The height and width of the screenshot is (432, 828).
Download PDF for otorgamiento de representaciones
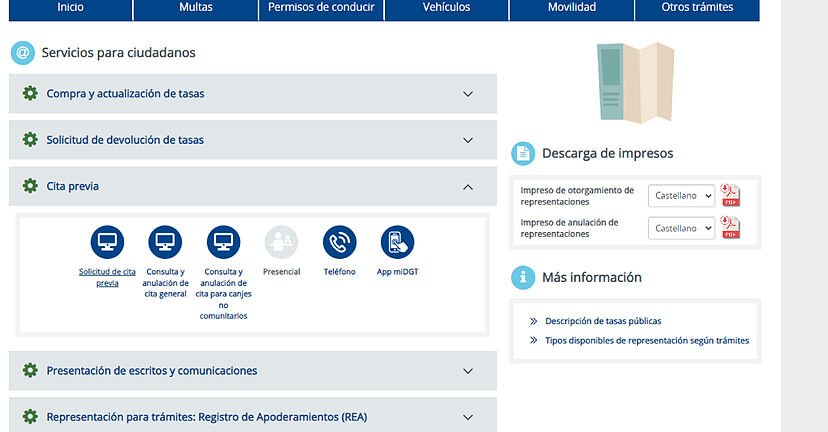(x=731, y=195)
